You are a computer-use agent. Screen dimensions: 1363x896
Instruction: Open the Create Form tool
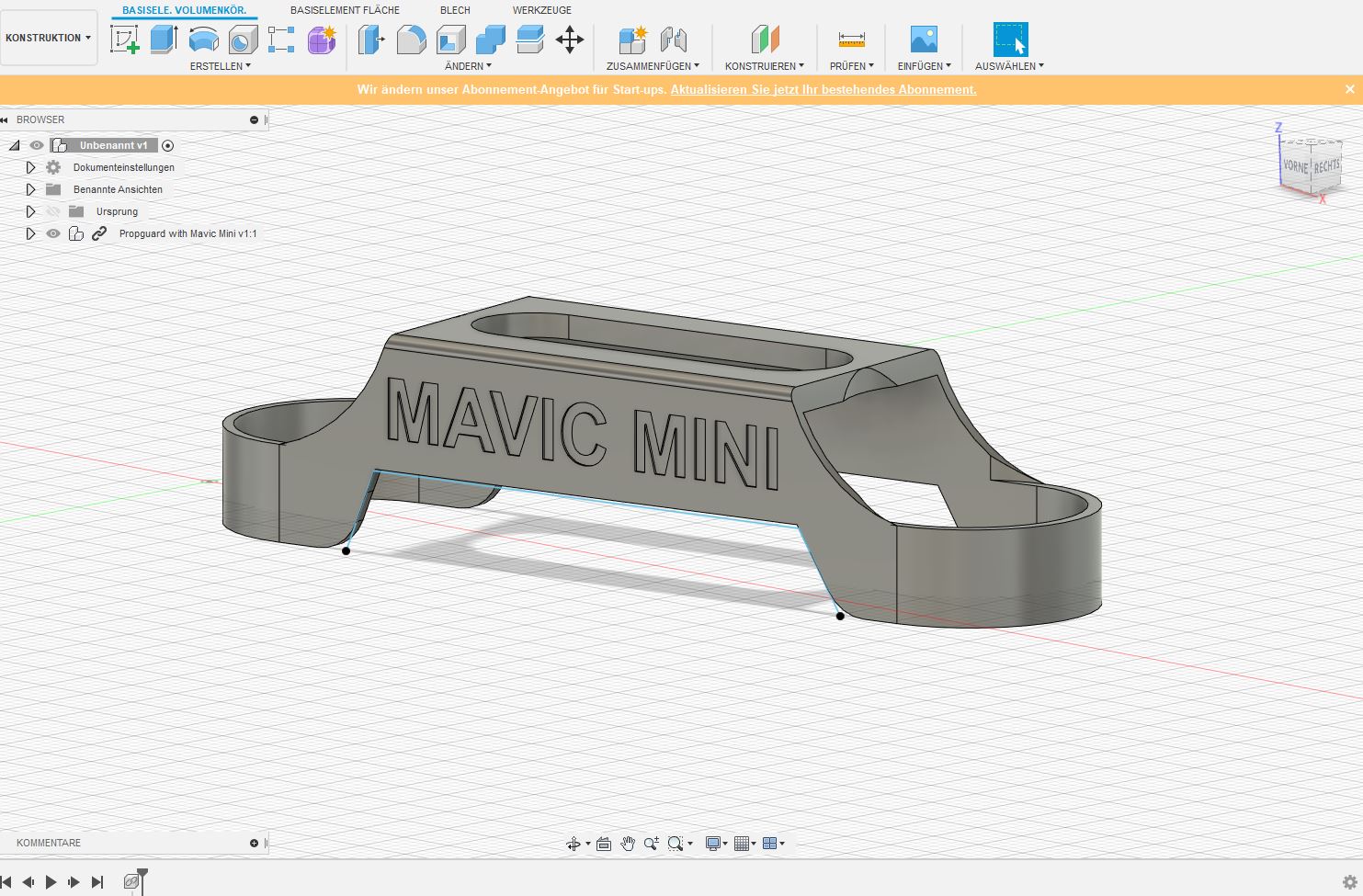coord(322,40)
